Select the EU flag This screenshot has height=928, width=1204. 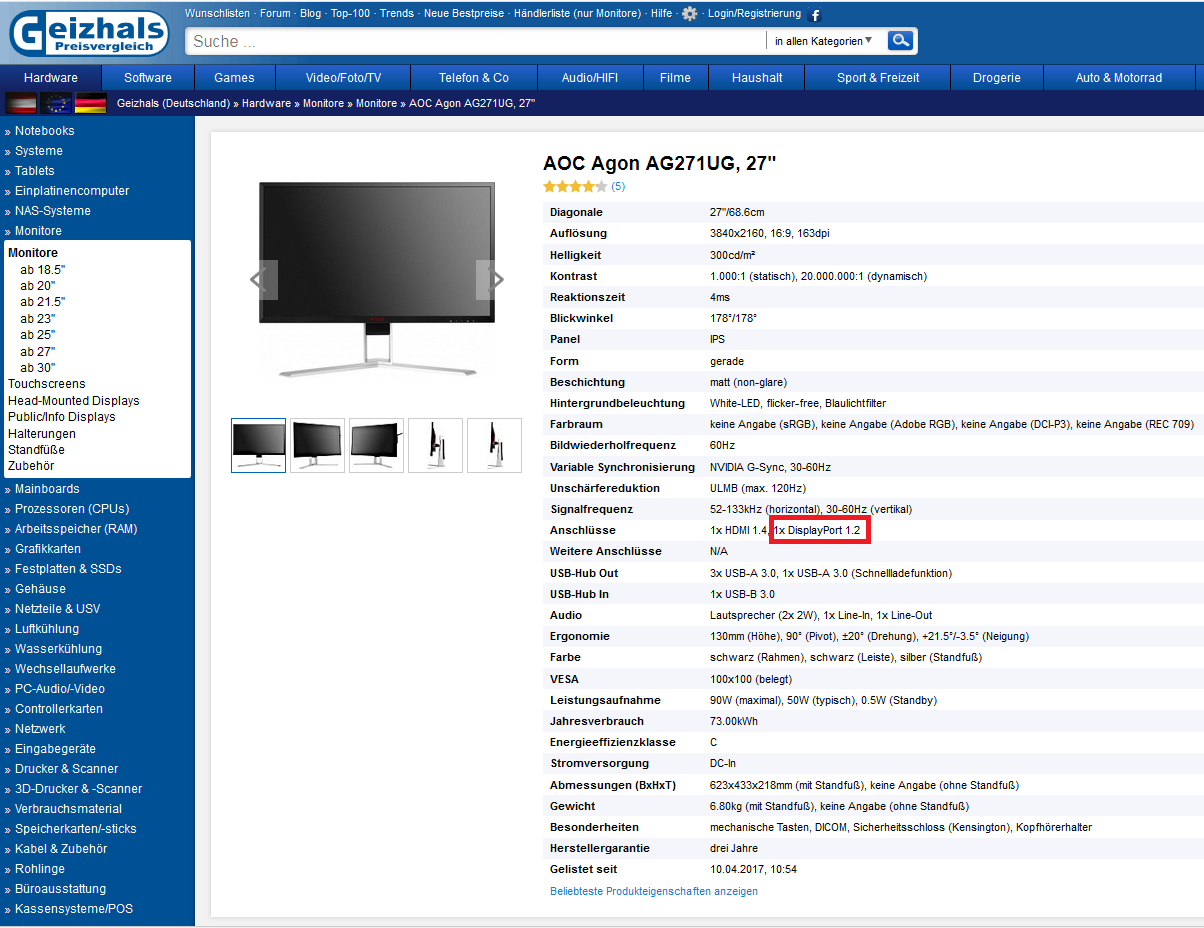(x=54, y=102)
